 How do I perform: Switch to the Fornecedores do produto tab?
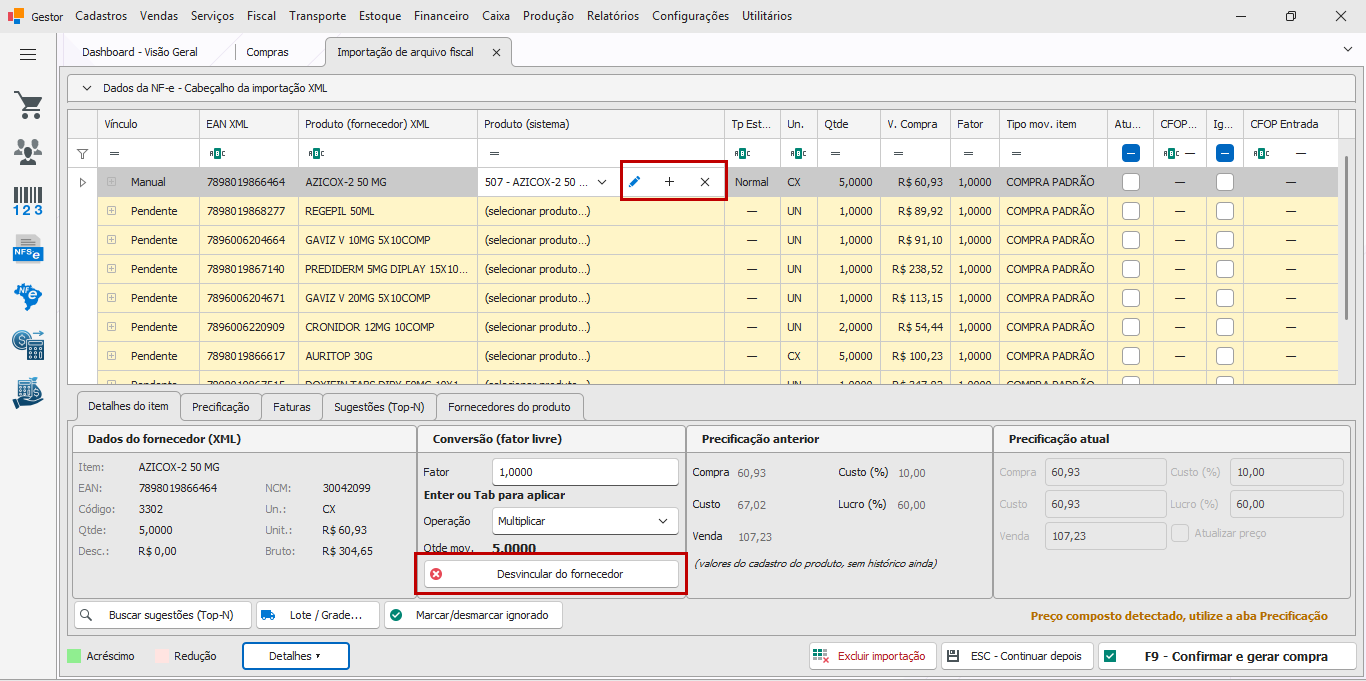tap(510, 407)
